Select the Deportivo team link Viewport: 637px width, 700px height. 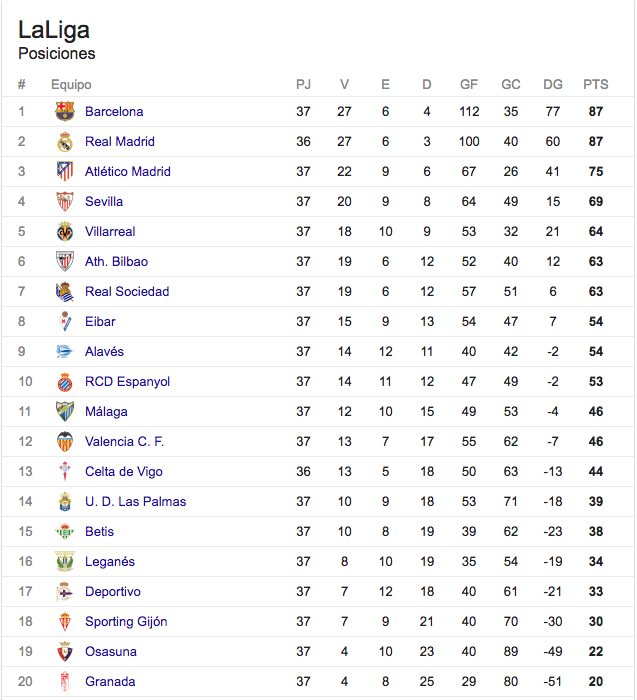[x=113, y=592]
